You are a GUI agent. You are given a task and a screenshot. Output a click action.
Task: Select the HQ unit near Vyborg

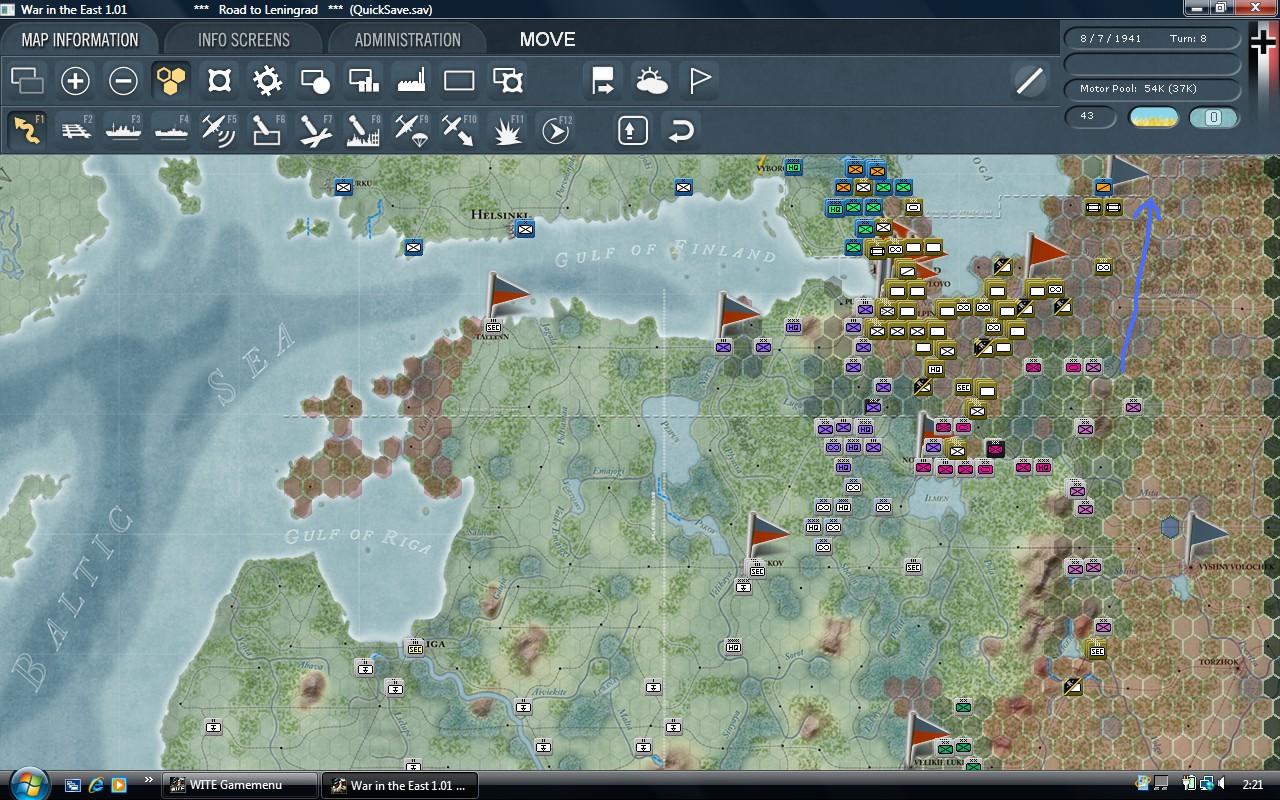(794, 167)
